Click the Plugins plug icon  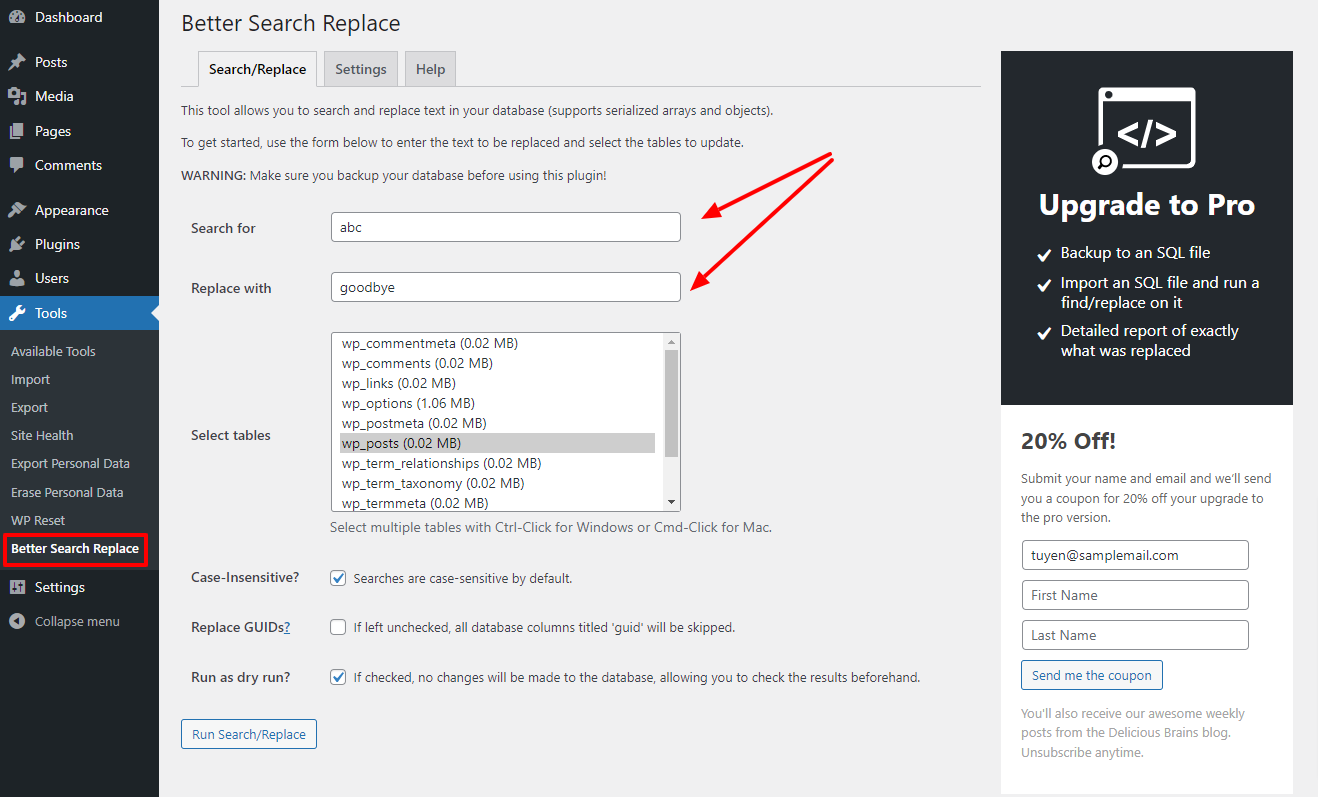17,244
